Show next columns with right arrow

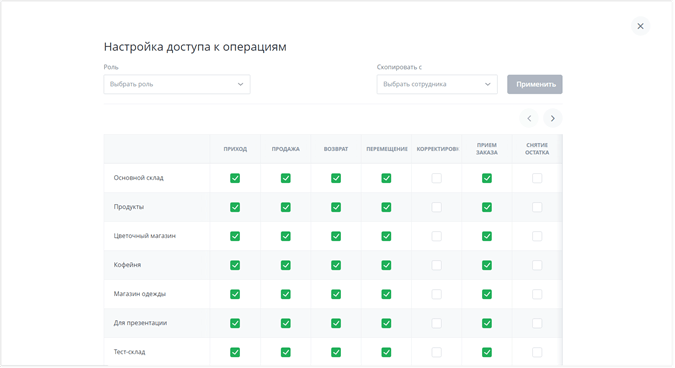[553, 118]
